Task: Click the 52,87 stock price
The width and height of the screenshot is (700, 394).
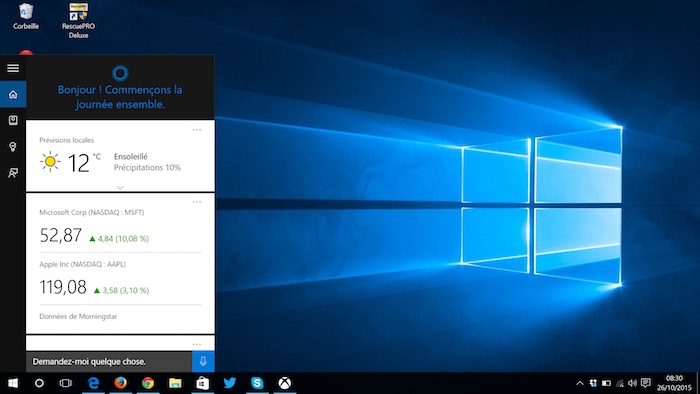Action: coord(61,235)
